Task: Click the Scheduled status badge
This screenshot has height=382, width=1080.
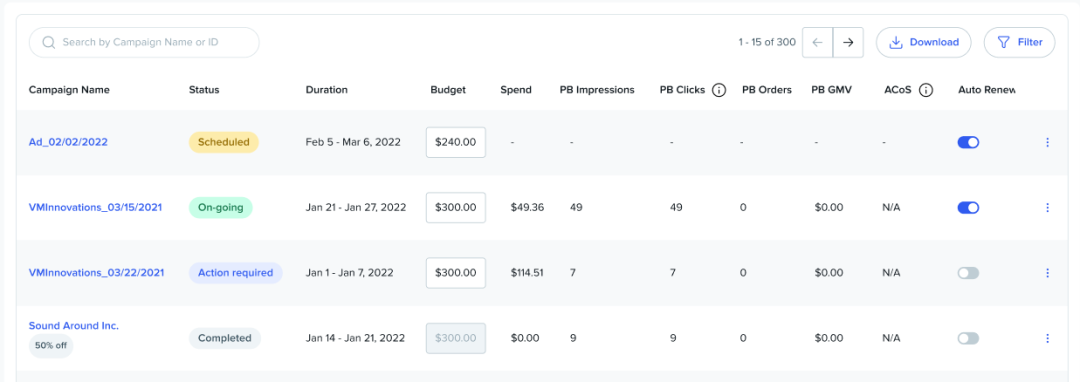Action: click(x=224, y=142)
